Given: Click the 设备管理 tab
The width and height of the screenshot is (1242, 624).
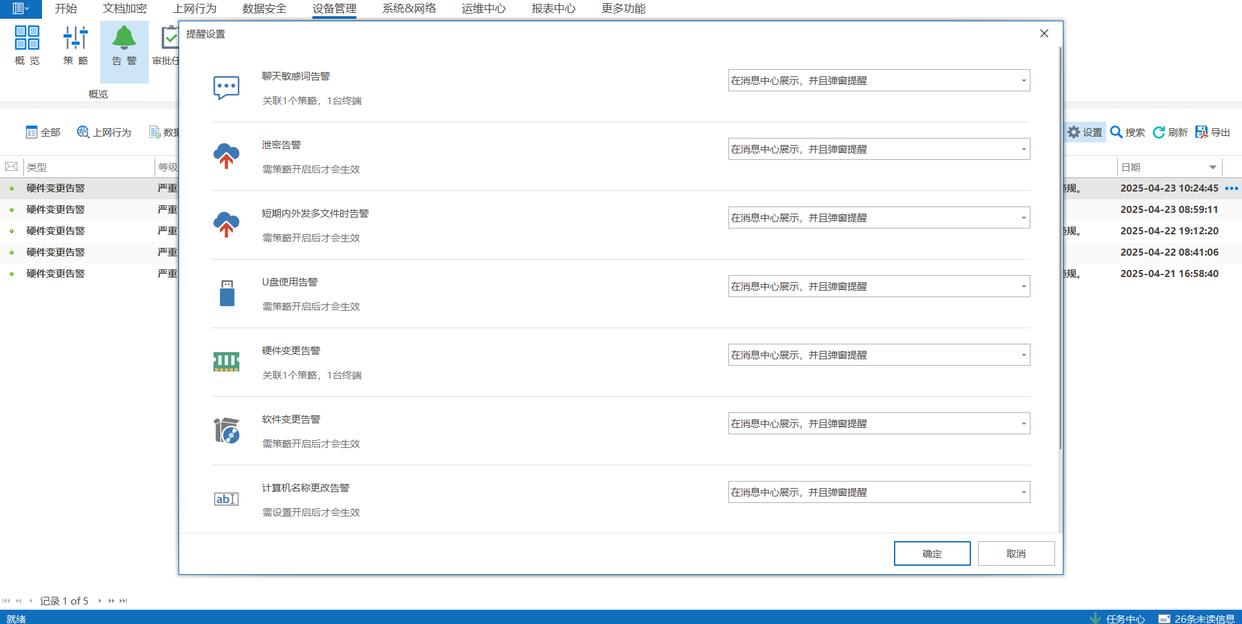Looking at the screenshot, I should [334, 8].
